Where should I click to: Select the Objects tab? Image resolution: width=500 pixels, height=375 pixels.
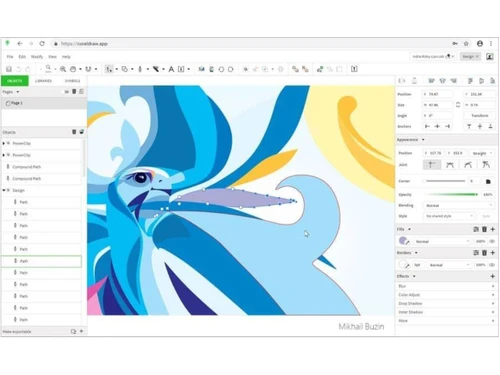tap(15, 81)
